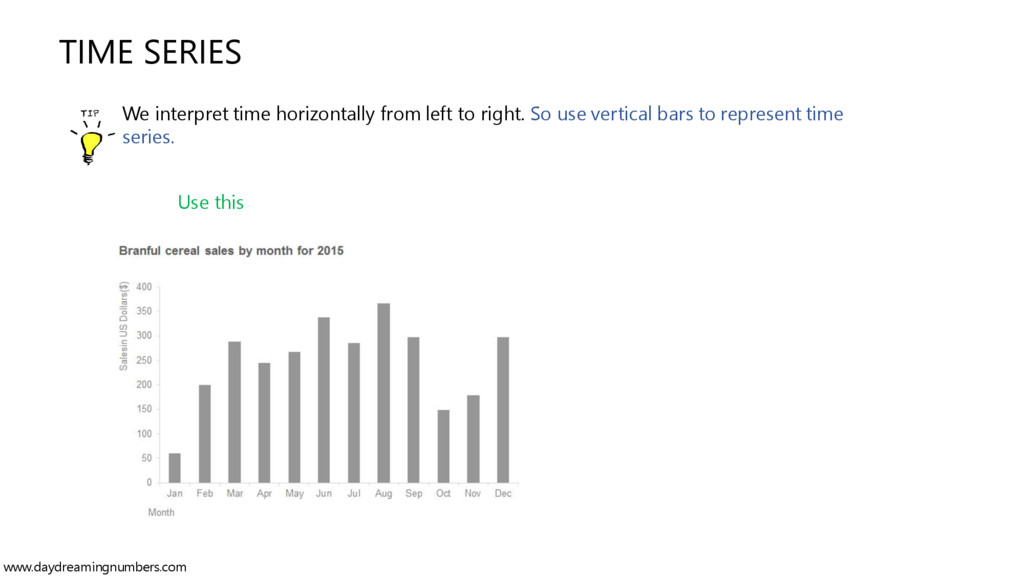Select the February bar in chart
The height and width of the screenshot is (576, 1024).
point(204,434)
